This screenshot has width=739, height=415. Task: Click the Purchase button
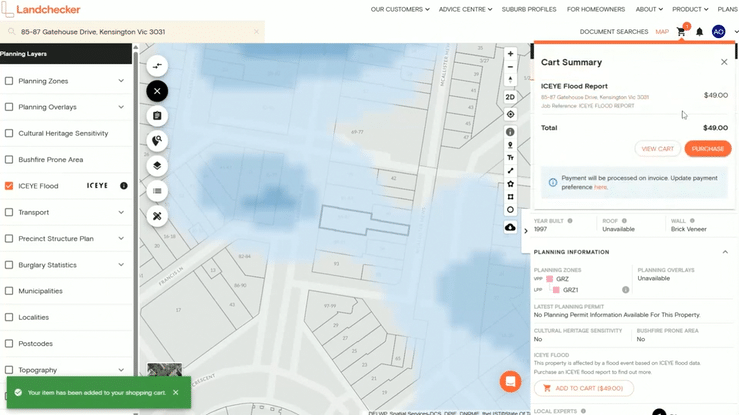pos(707,149)
